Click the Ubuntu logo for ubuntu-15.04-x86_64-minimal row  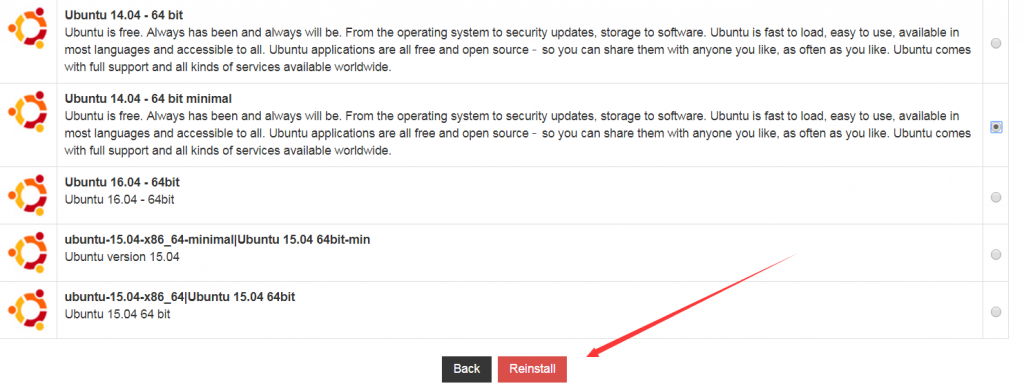(x=27, y=253)
